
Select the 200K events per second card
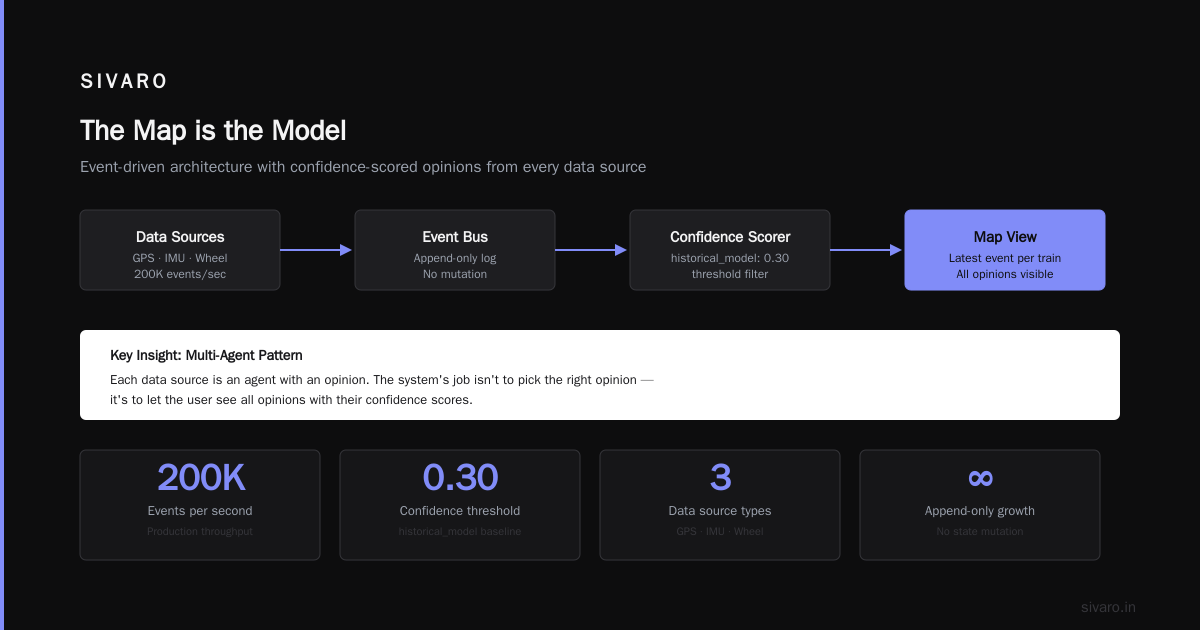(x=200, y=504)
